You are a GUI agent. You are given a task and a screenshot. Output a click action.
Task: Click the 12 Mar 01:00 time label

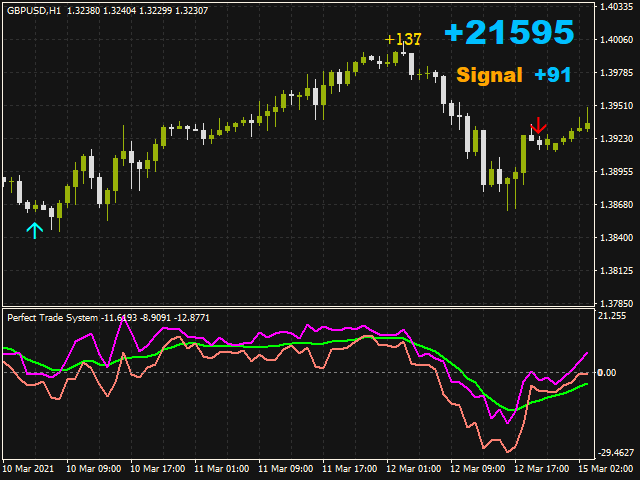(413, 469)
